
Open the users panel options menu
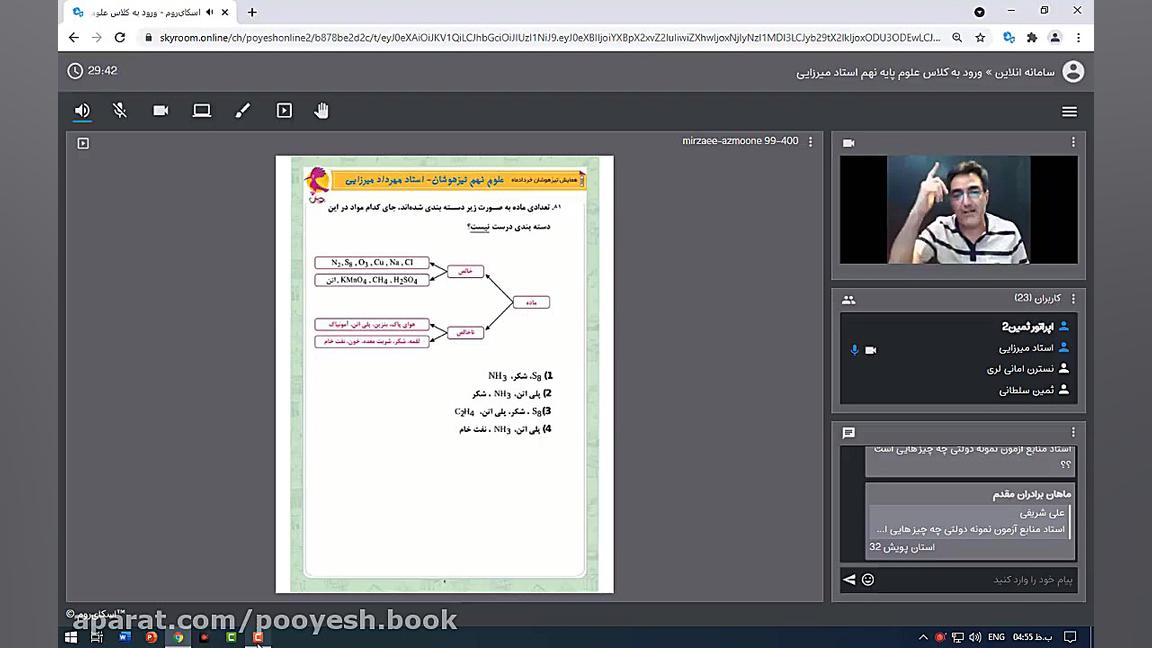click(1072, 299)
